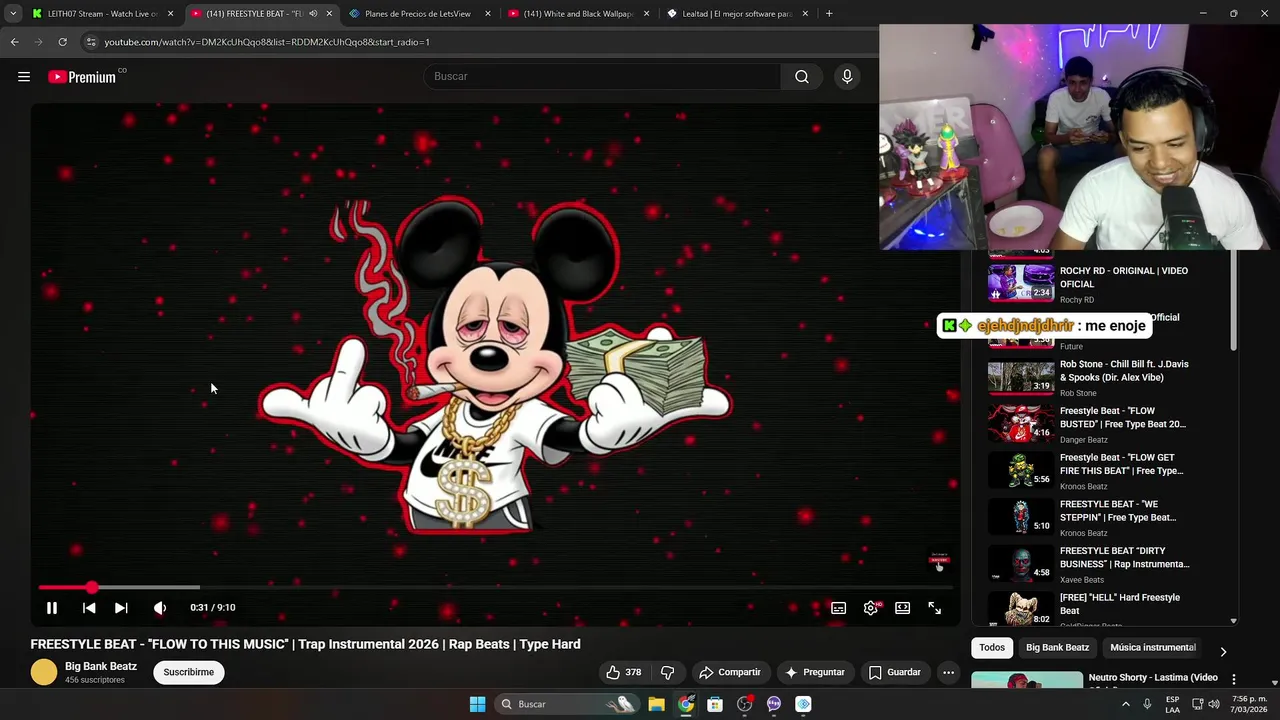Show hidden system tray icons chevron
This screenshot has height=720, width=1280.
coord(1125,704)
